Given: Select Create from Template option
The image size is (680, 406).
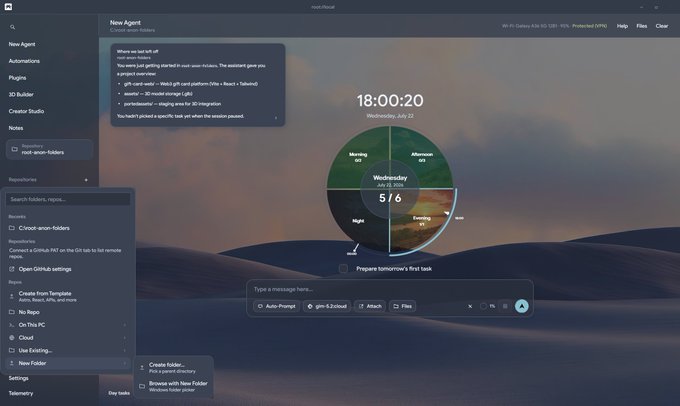Looking at the screenshot, I should pos(68,296).
